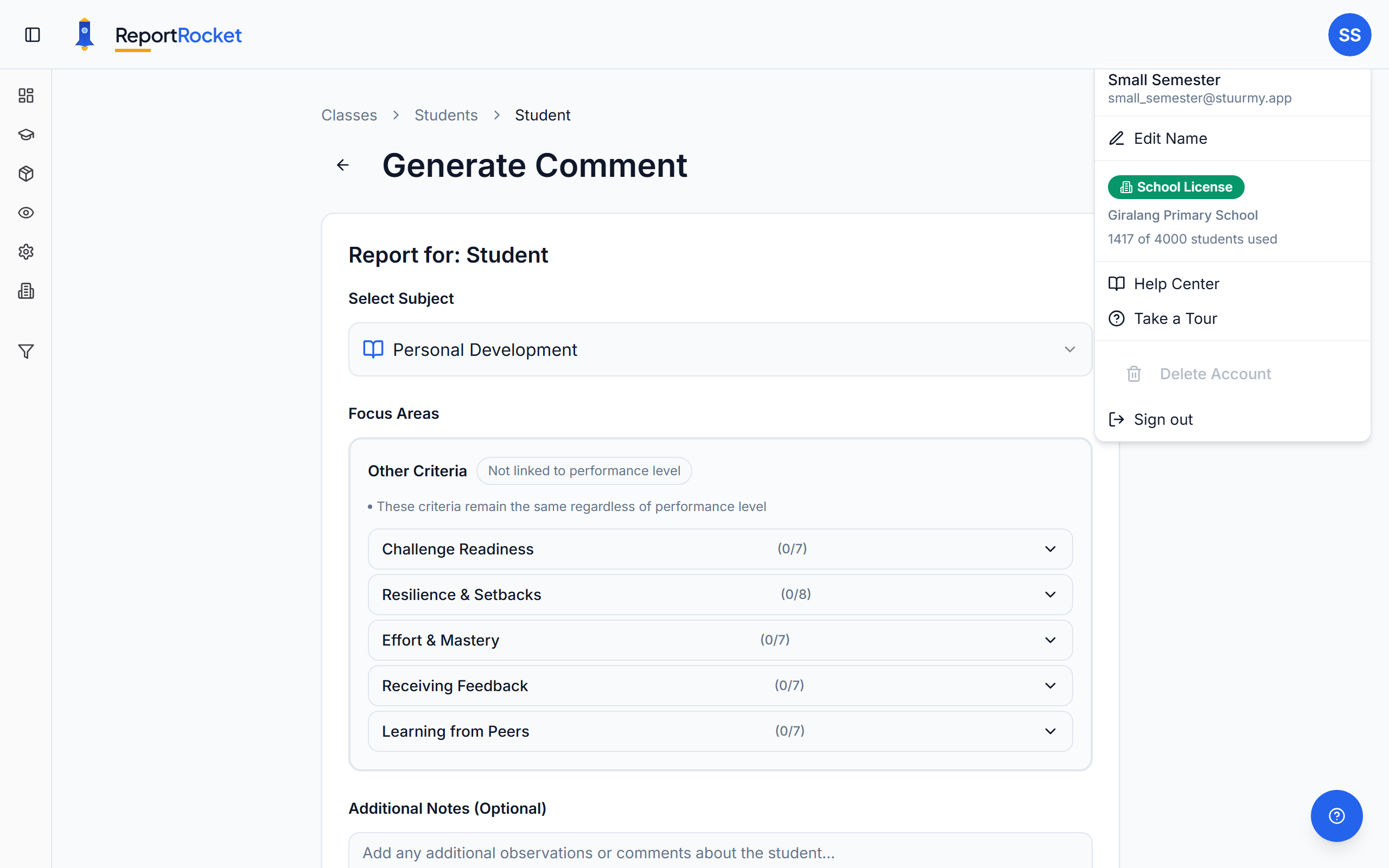Collapse the sidebar using the panel icon
Viewport: 1389px width, 868px height.
(x=31, y=34)
